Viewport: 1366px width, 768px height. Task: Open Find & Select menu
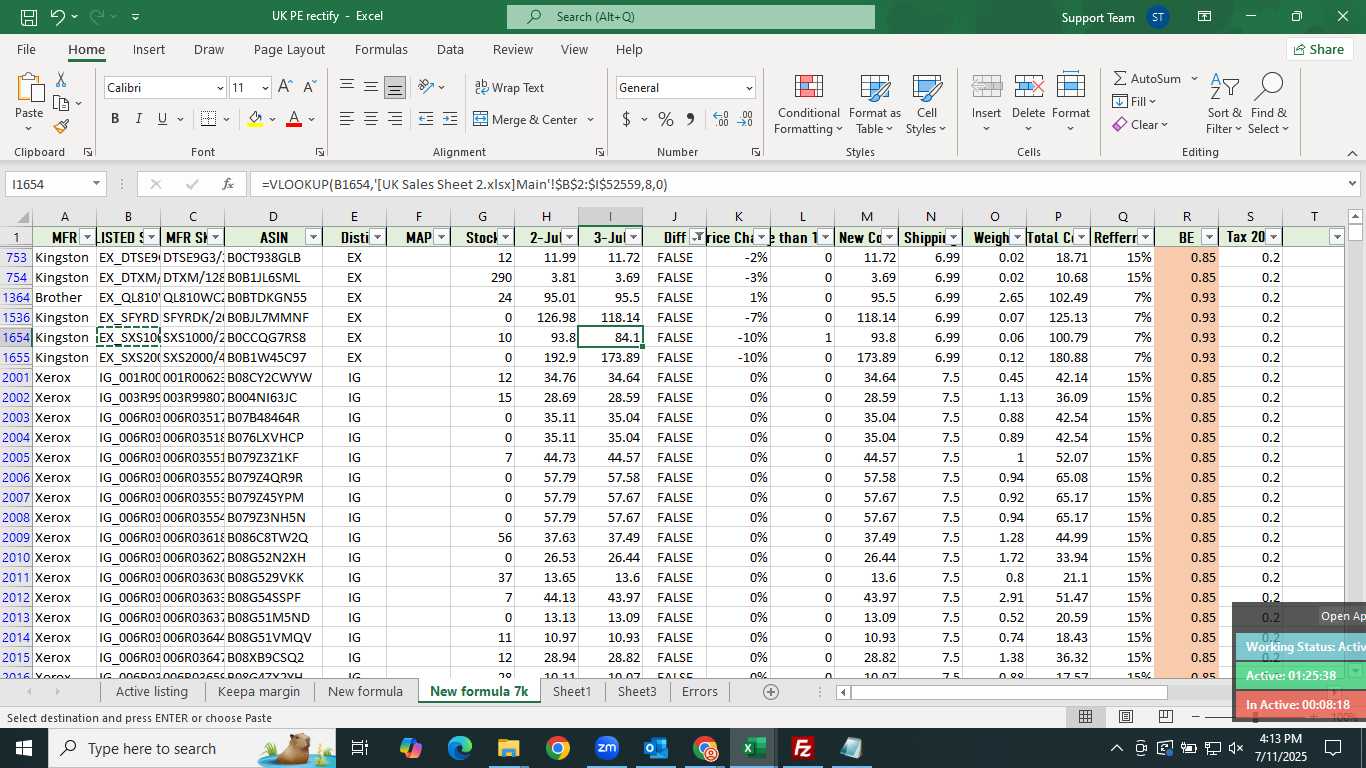point(1268,104)
